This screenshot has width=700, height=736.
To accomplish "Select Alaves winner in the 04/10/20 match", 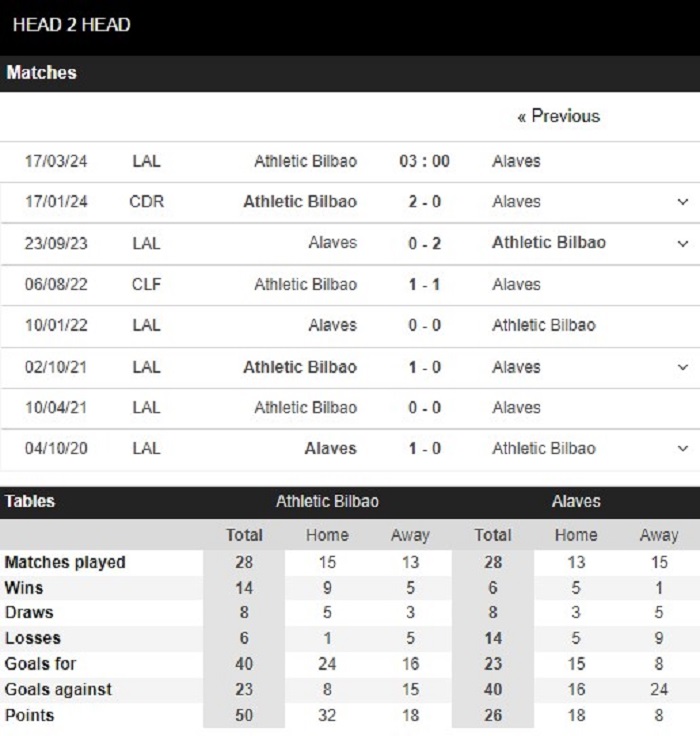I will coord(331,448).
